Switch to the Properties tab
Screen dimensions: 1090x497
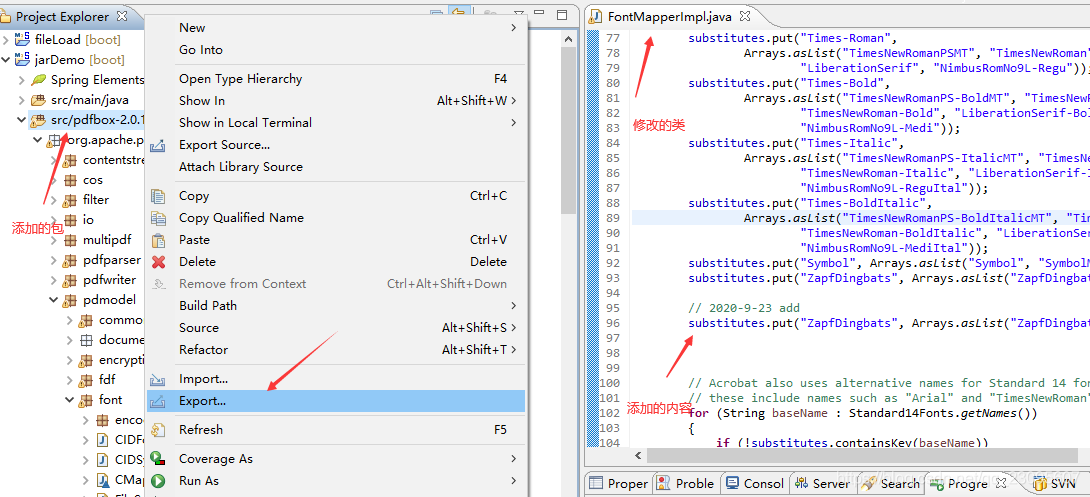tap(617, 483)
